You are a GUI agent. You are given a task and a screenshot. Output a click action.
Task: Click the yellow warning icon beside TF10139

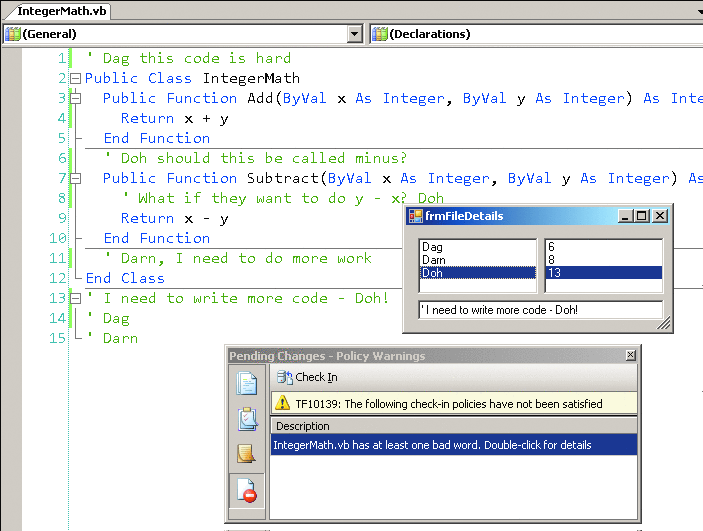(x=282, y=403)
